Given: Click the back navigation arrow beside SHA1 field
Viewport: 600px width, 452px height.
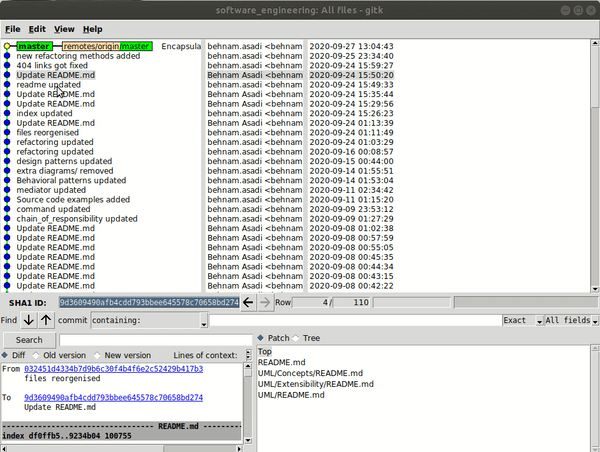Looking at the screenshot, I should 250,302.
